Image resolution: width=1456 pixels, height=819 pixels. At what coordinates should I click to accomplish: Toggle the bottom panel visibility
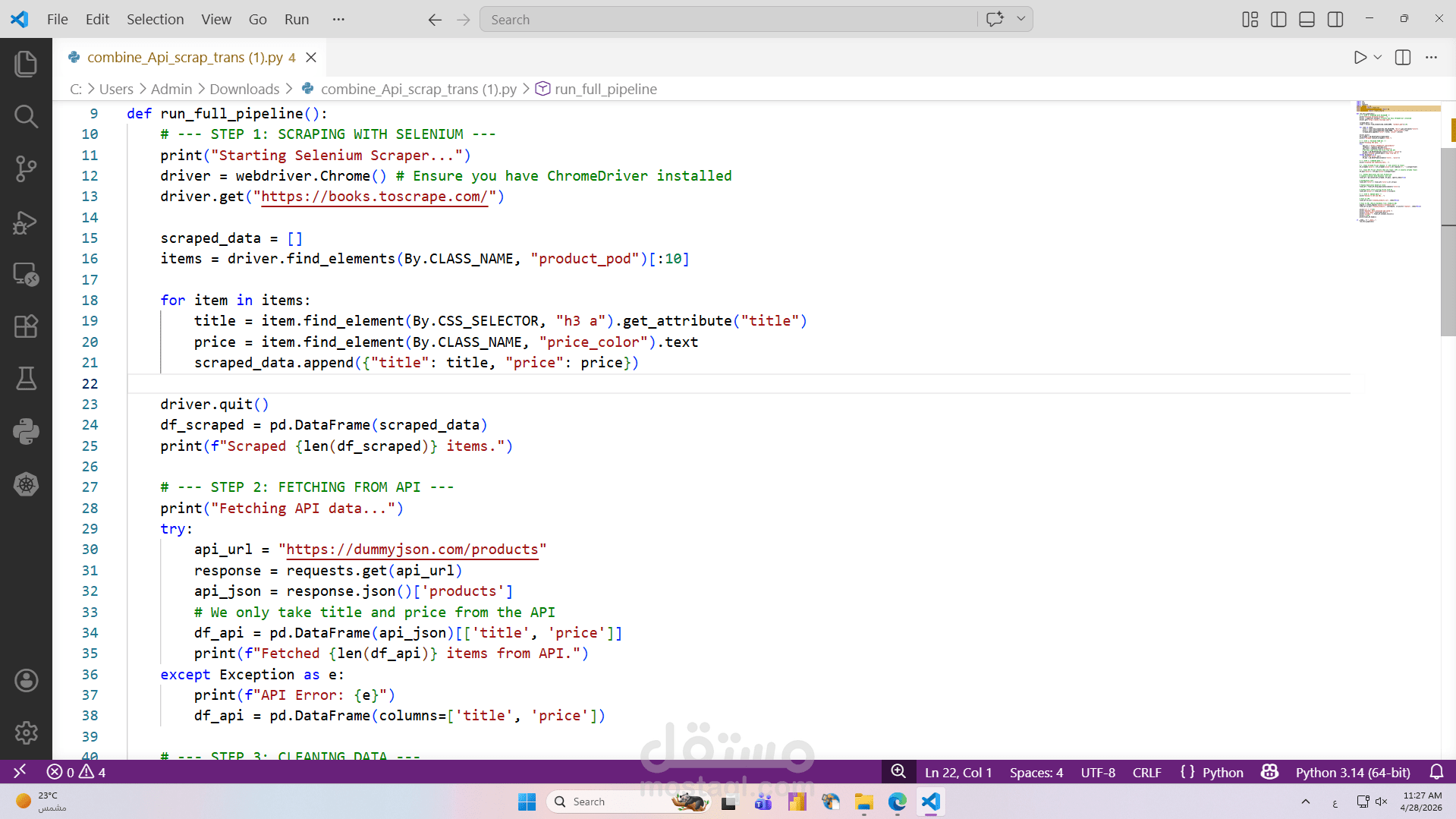(x=1307, y=20)
